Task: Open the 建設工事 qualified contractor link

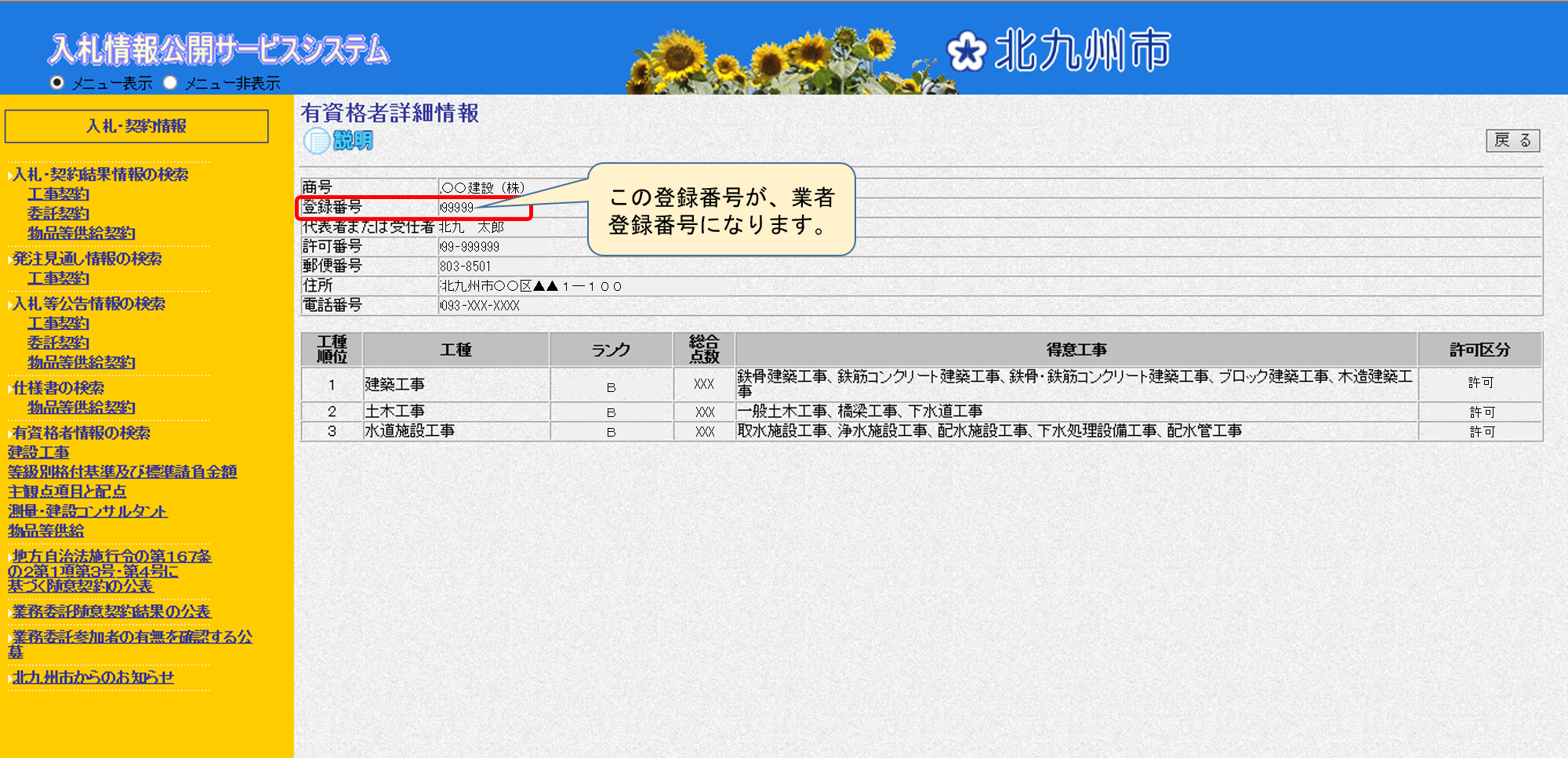Action: click(x=38, y=452)
